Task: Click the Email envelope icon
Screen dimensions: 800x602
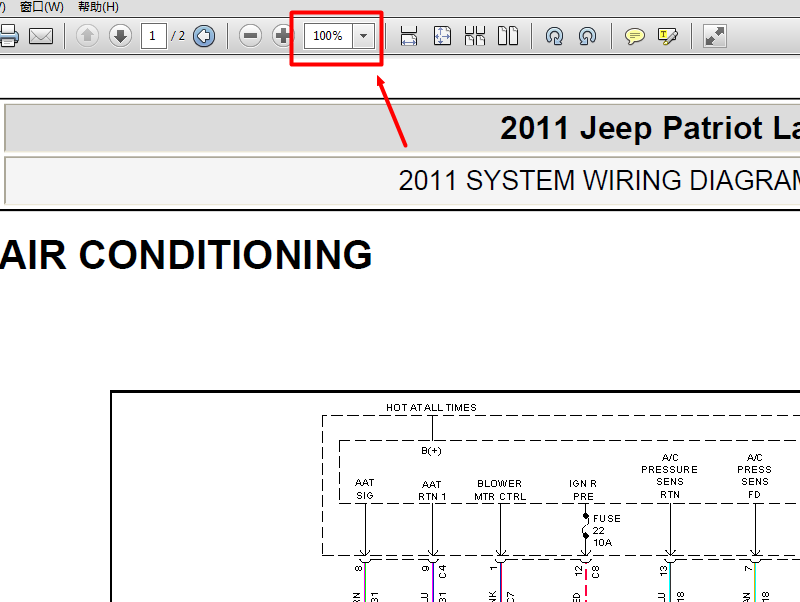Action: [x=41, y=36]
